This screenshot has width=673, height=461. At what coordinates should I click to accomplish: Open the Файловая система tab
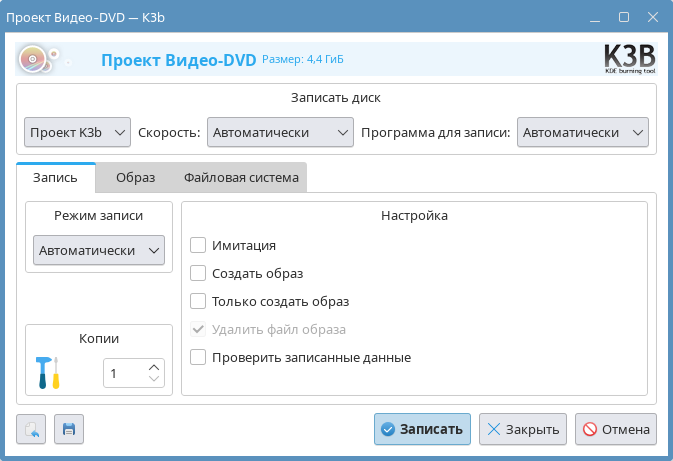point(241,178)
